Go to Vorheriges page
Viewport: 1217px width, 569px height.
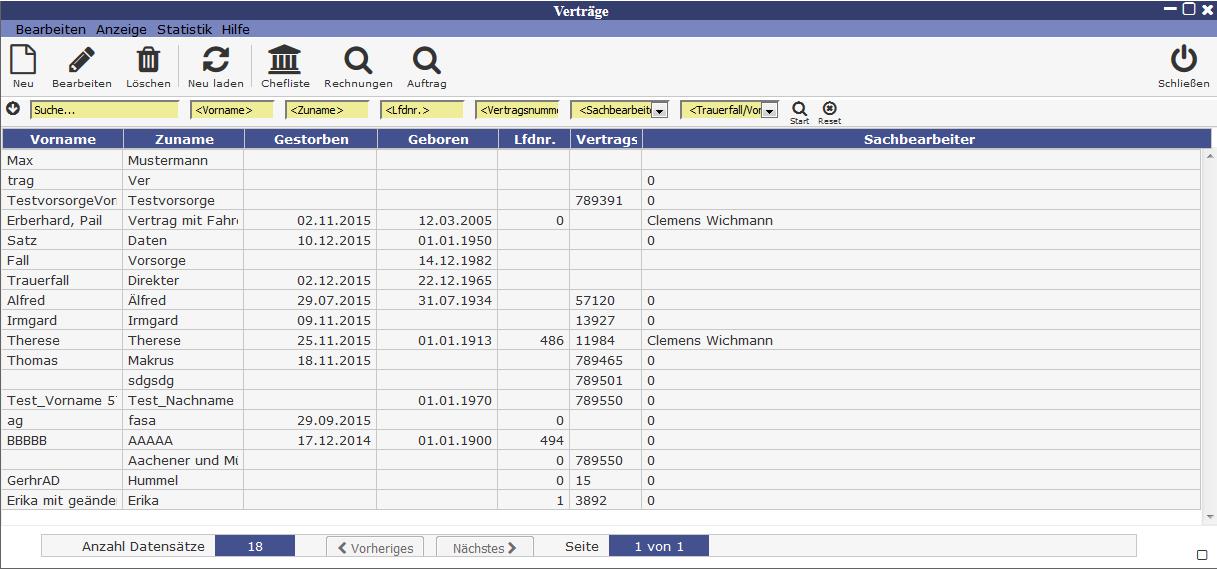pos(375,548)
